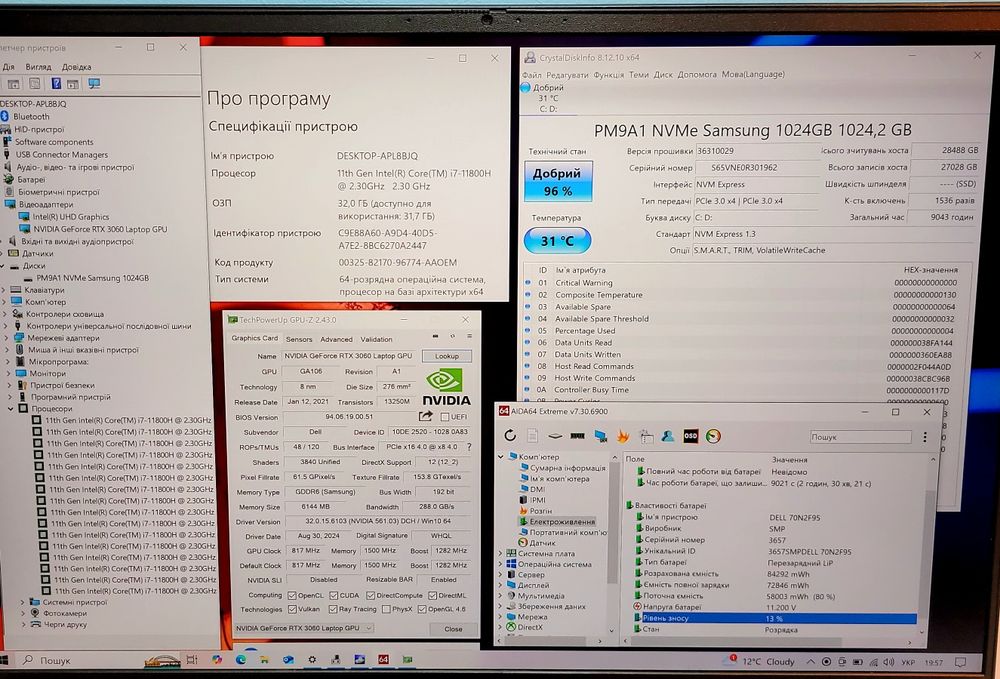Switch to the Sensors tab in GPU-Z
This screenshot has width=1000, height=679.
[299, 339]
